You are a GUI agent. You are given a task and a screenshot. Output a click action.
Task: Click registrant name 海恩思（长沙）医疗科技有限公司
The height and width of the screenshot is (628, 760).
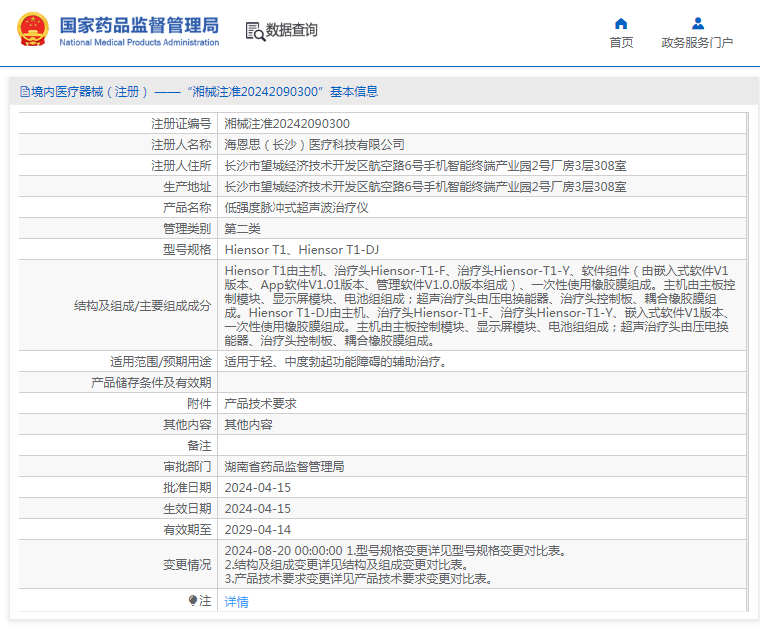314,145
